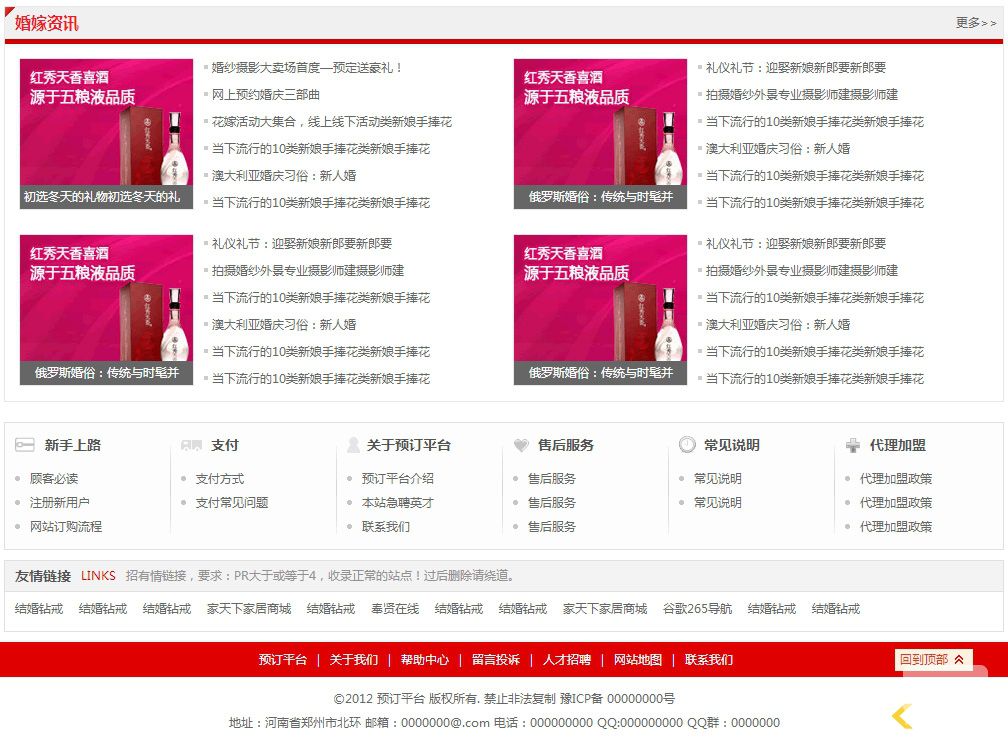Click the heart icon next to 售后服务 heading

tap(521, 445)
